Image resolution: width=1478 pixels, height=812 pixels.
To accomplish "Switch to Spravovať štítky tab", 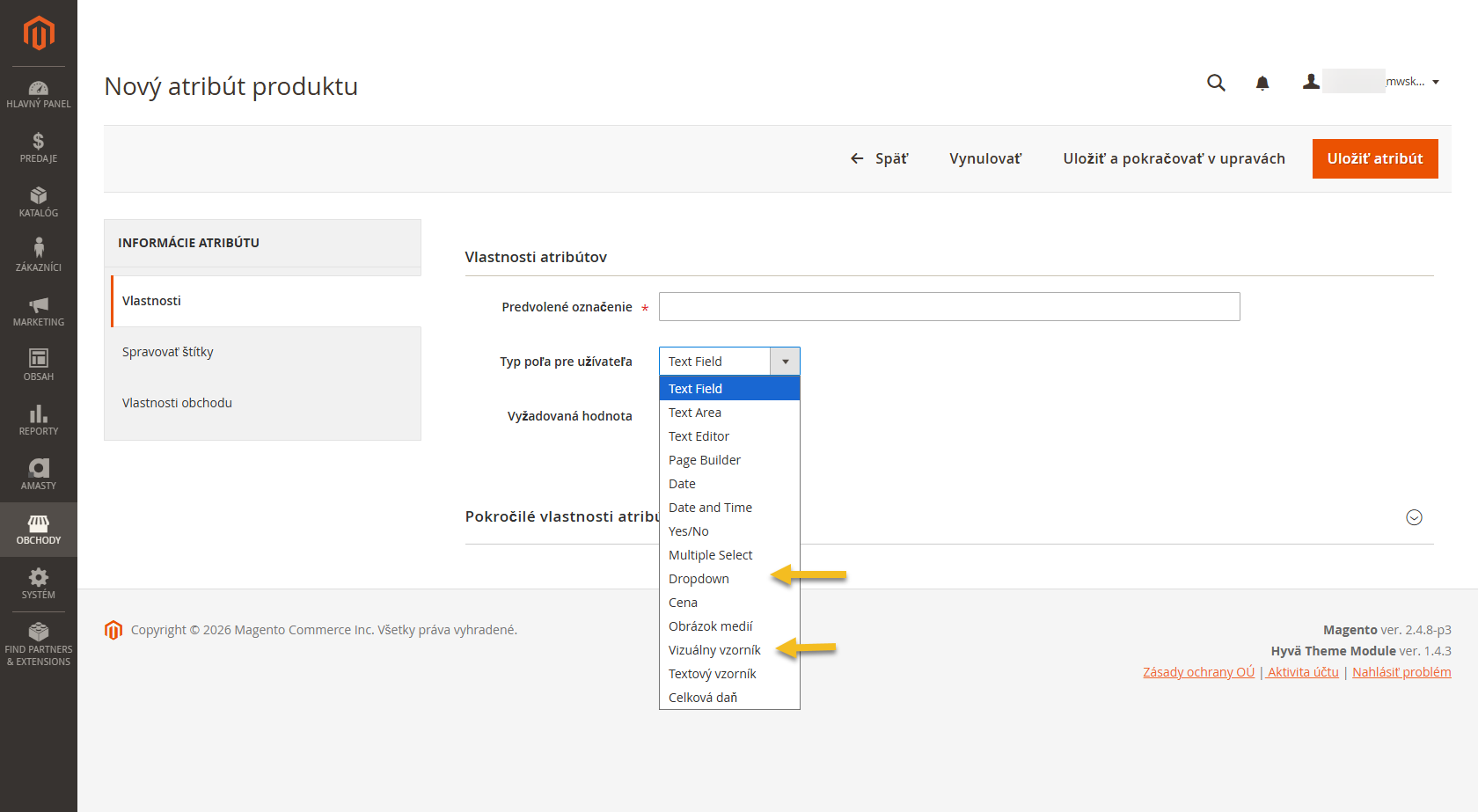I will click(168, 352).
